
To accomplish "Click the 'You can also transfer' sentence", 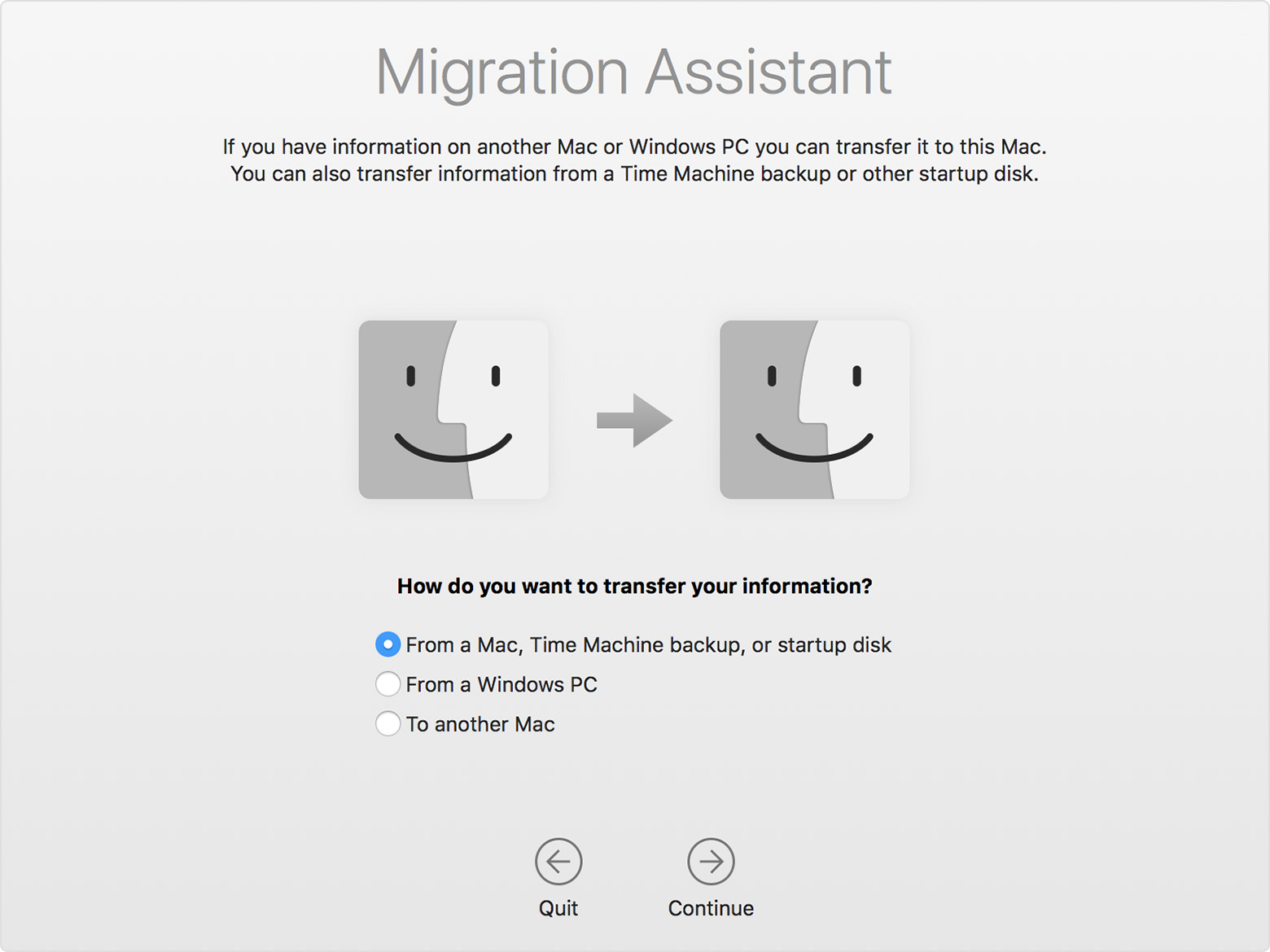I will tap(634, 174).
